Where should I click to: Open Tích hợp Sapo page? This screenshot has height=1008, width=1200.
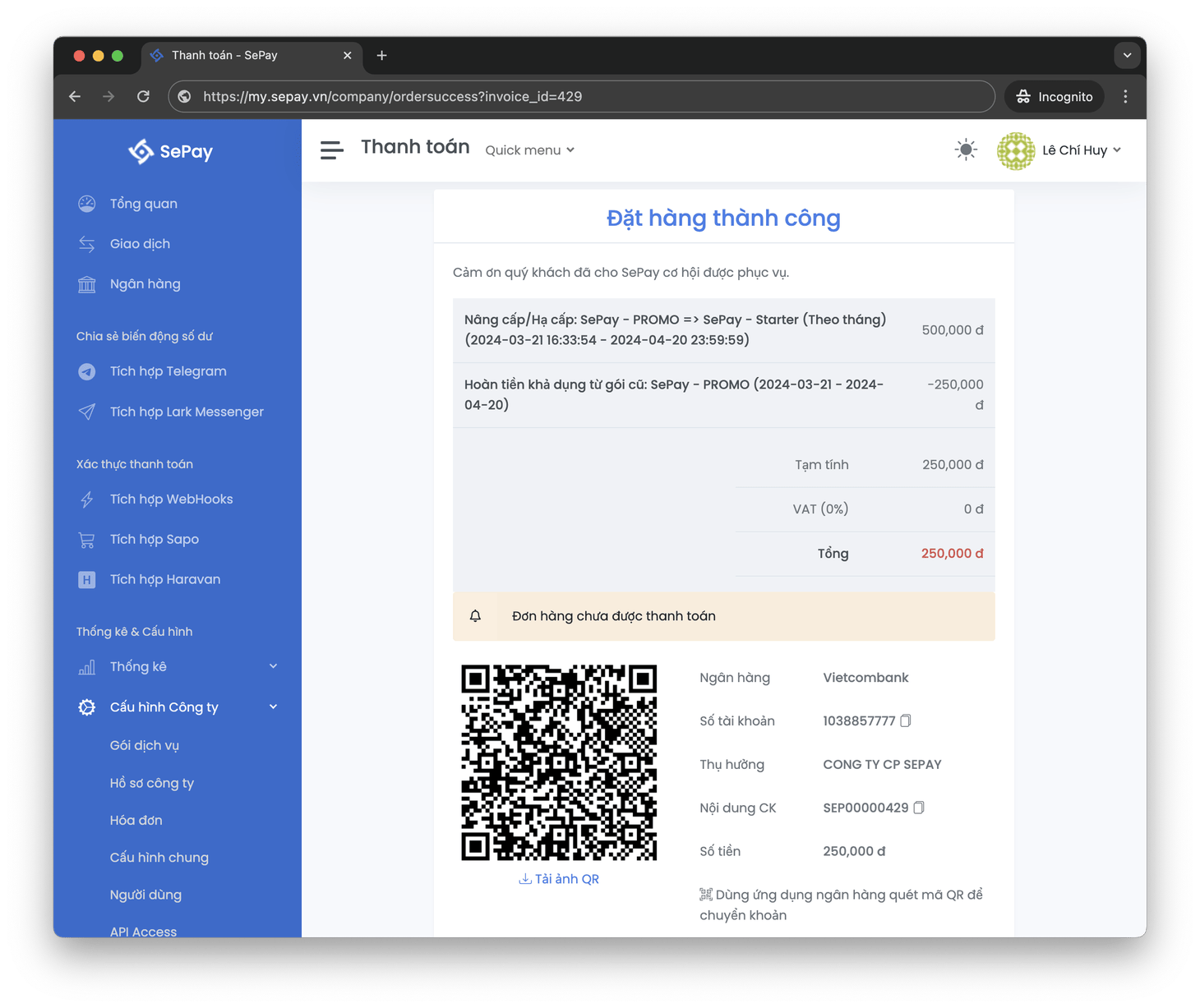tap(155, 540)
